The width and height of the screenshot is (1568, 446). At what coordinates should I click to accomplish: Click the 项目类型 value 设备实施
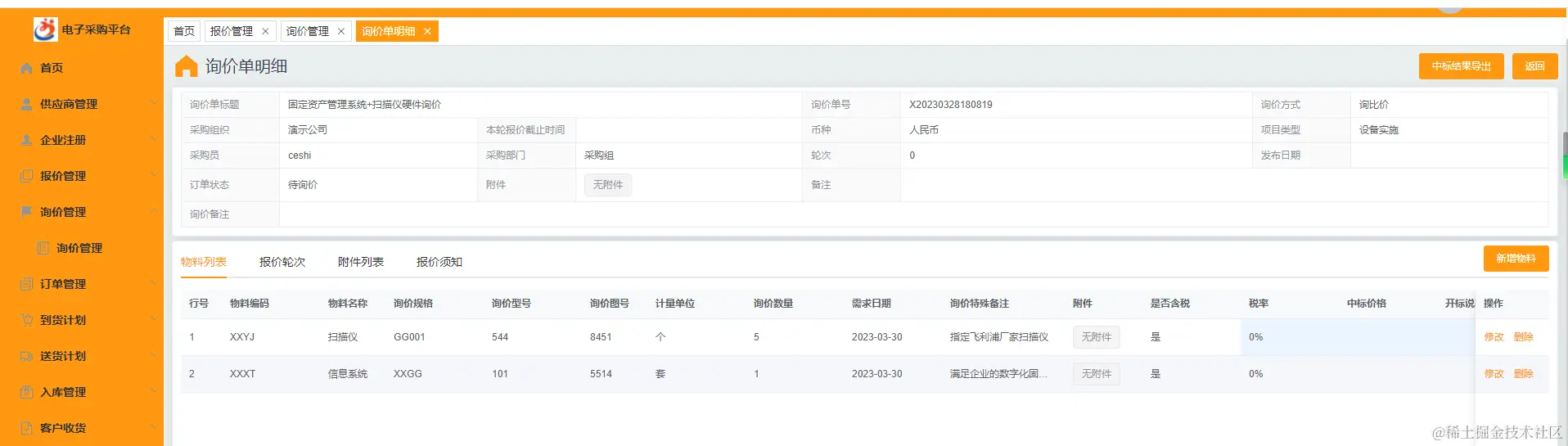pos(1379,130)
